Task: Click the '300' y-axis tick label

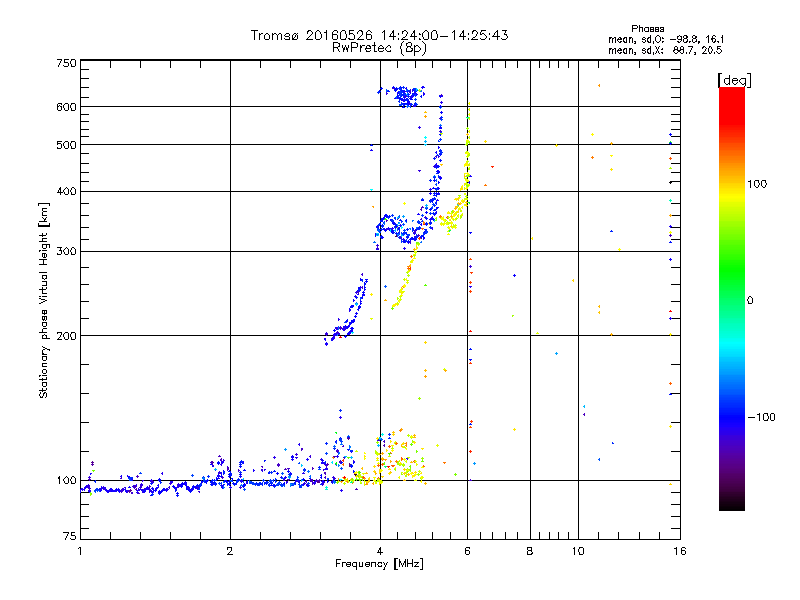Action: [67, 252]
